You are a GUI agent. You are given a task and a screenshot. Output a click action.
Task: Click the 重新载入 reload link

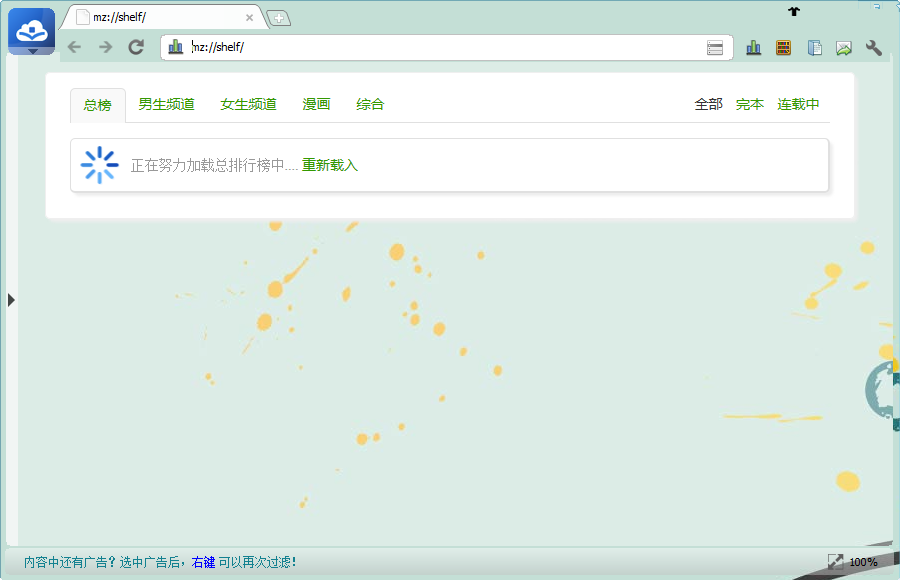pyautogui.click(x=330, y=165)
